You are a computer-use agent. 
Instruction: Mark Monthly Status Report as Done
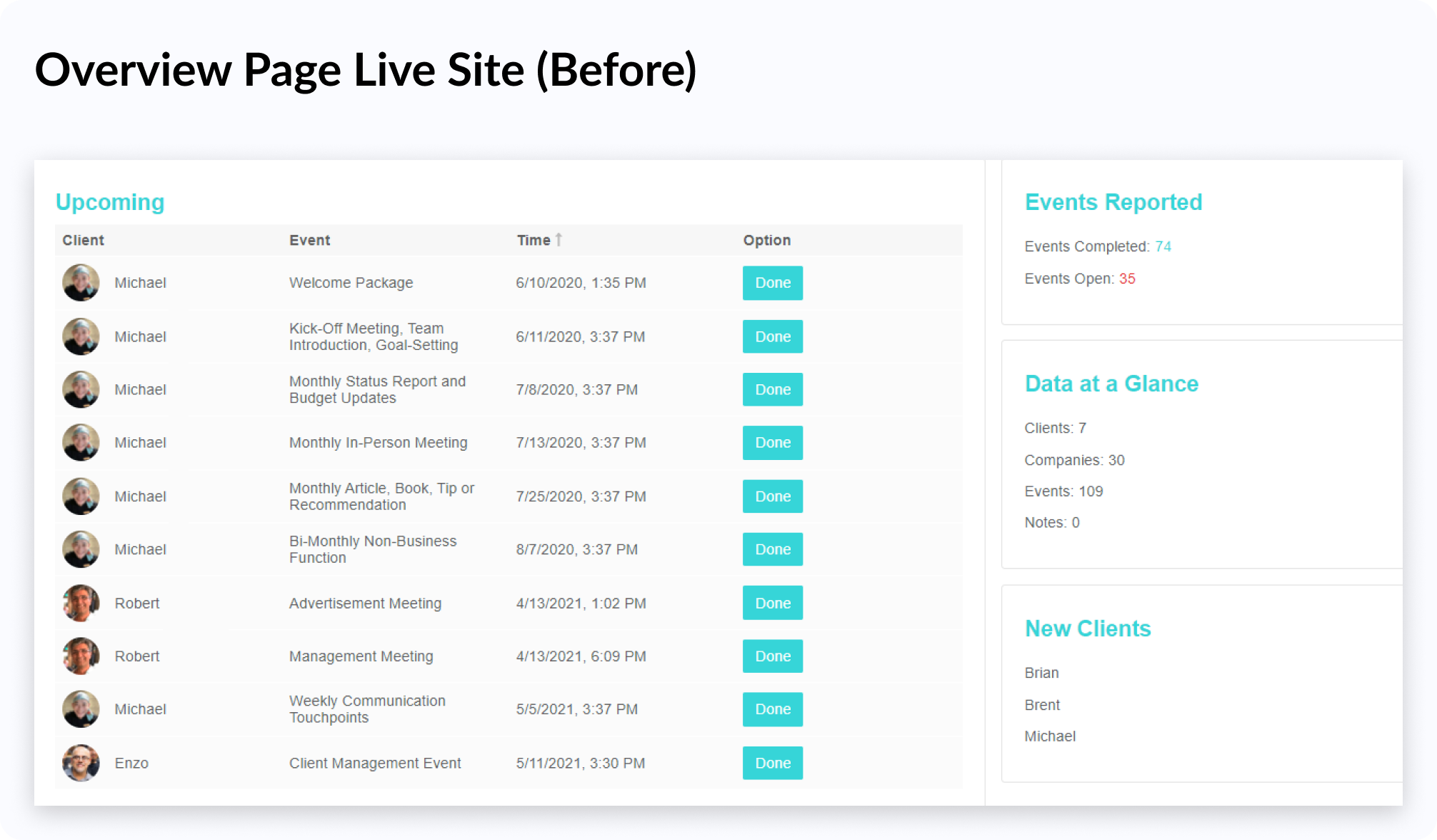(x=772, y=389)
